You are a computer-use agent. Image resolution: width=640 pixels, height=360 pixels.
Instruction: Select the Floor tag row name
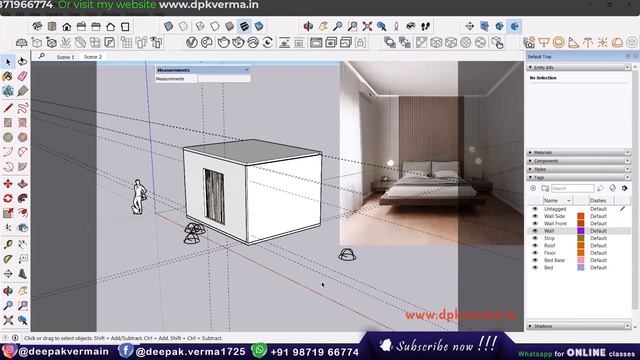(x=550, y=253)
